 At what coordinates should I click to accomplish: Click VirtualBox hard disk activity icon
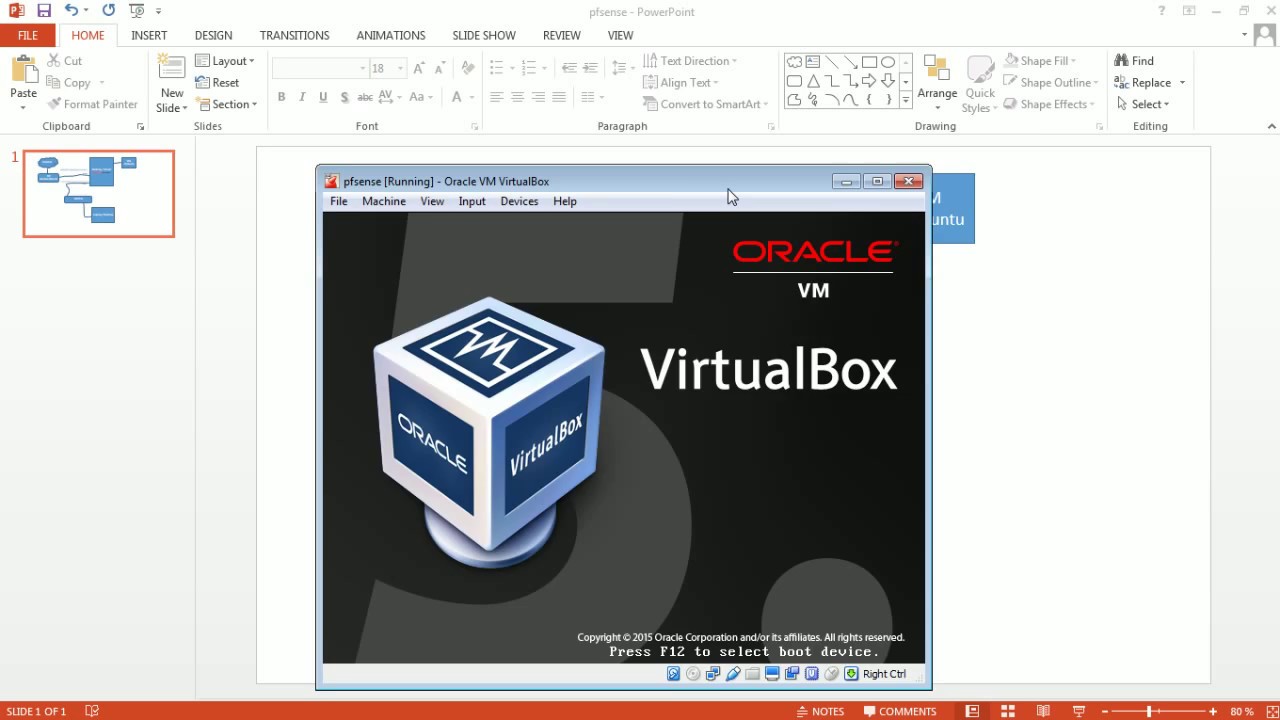(674, 674)
